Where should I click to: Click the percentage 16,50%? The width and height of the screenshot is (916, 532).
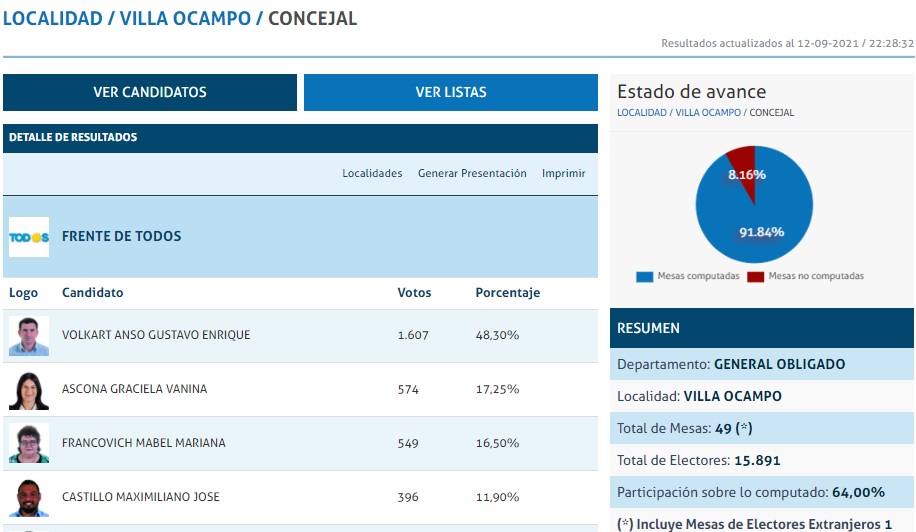click(497, 443)
